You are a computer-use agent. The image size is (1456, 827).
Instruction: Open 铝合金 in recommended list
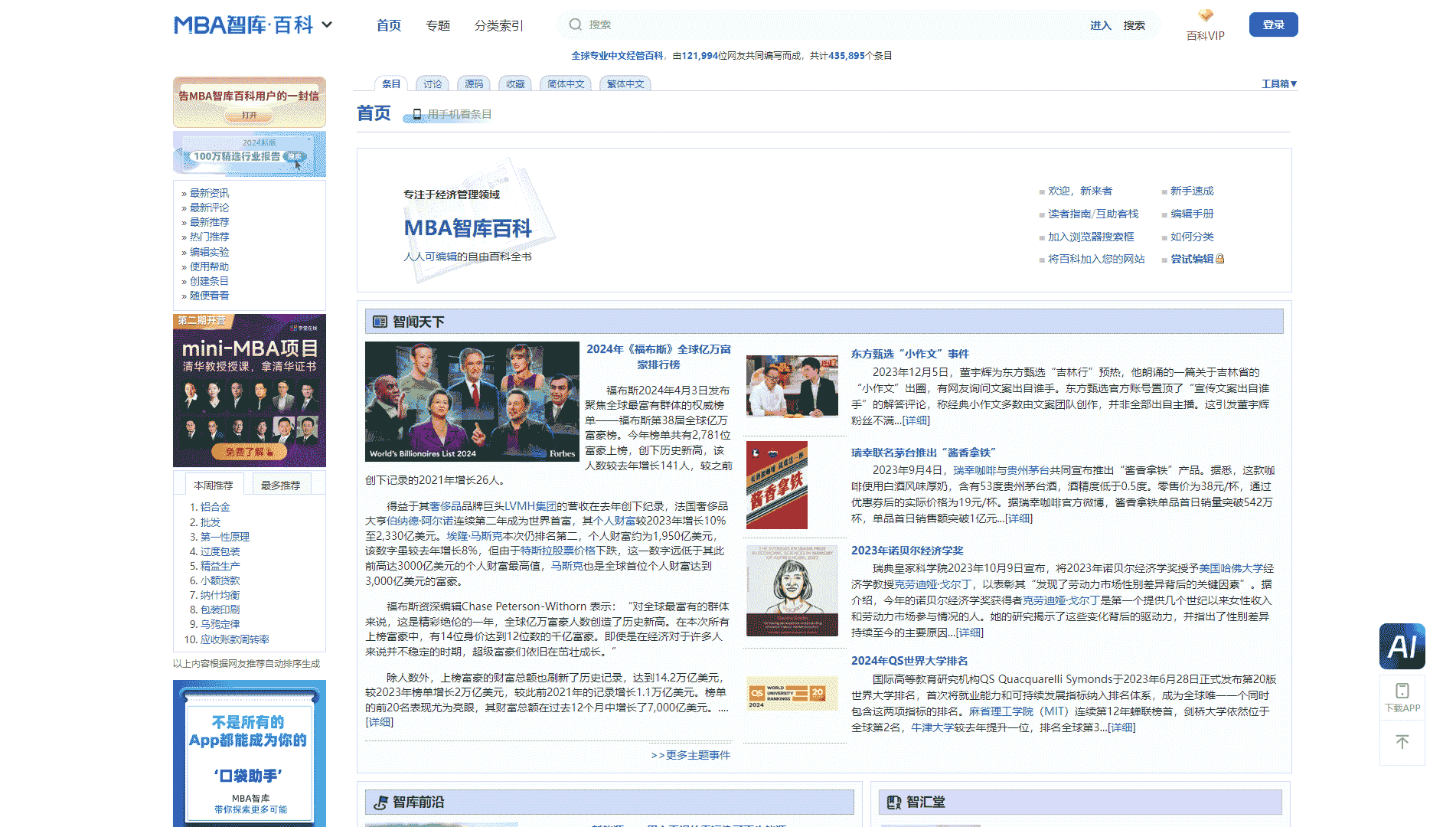215,507
